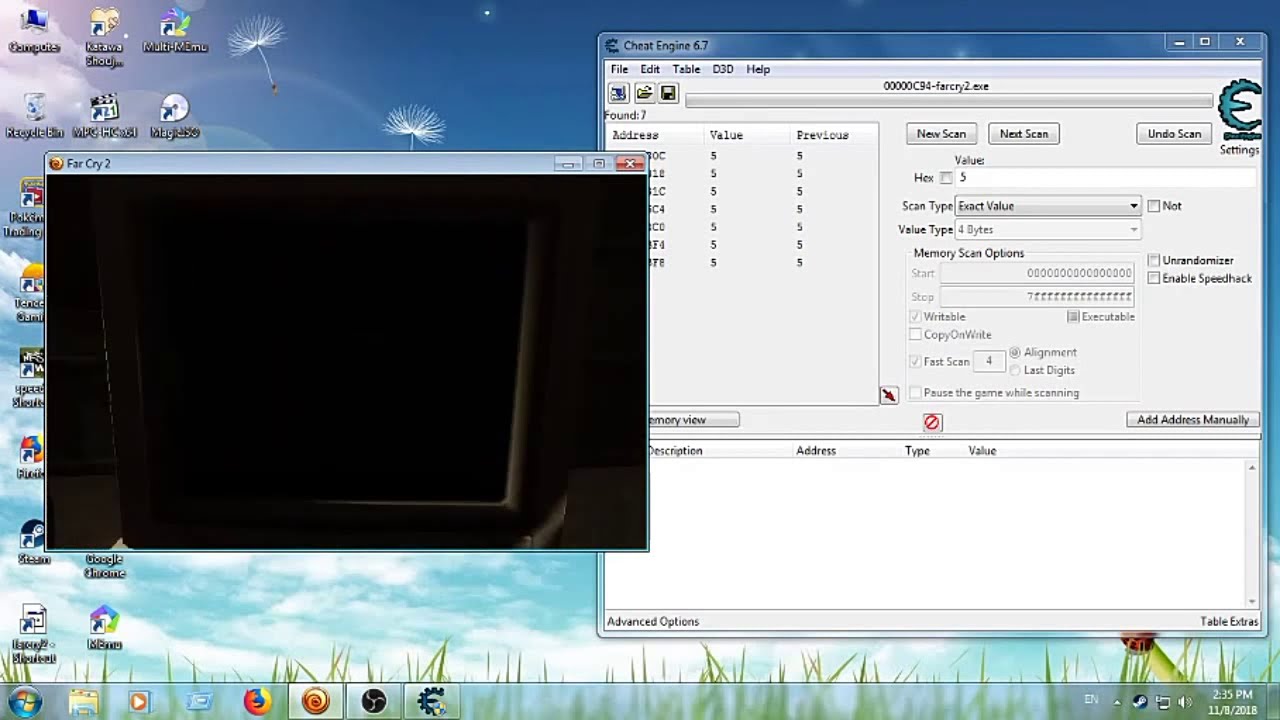Click the open file folder icon
Screen dimensions: 1280x720
(644, 94)
